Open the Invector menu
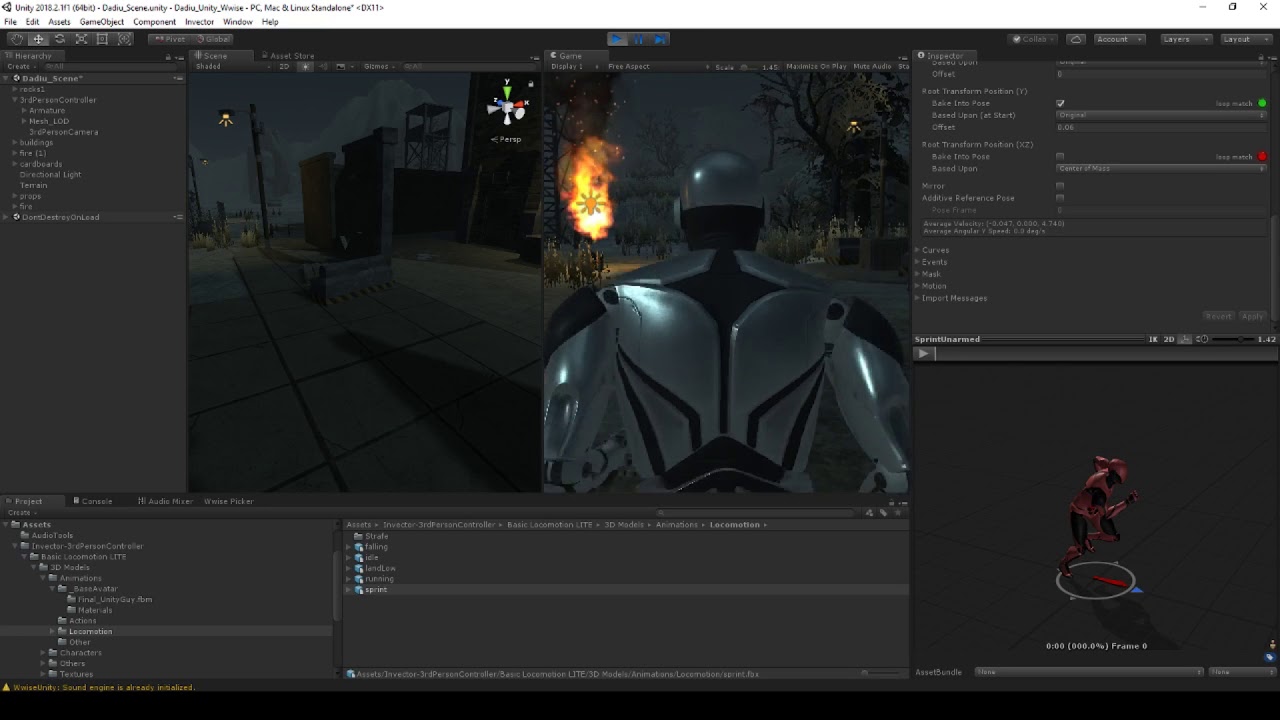The width and height of the screenshot is (1280, 720). [x=199, y=22]
